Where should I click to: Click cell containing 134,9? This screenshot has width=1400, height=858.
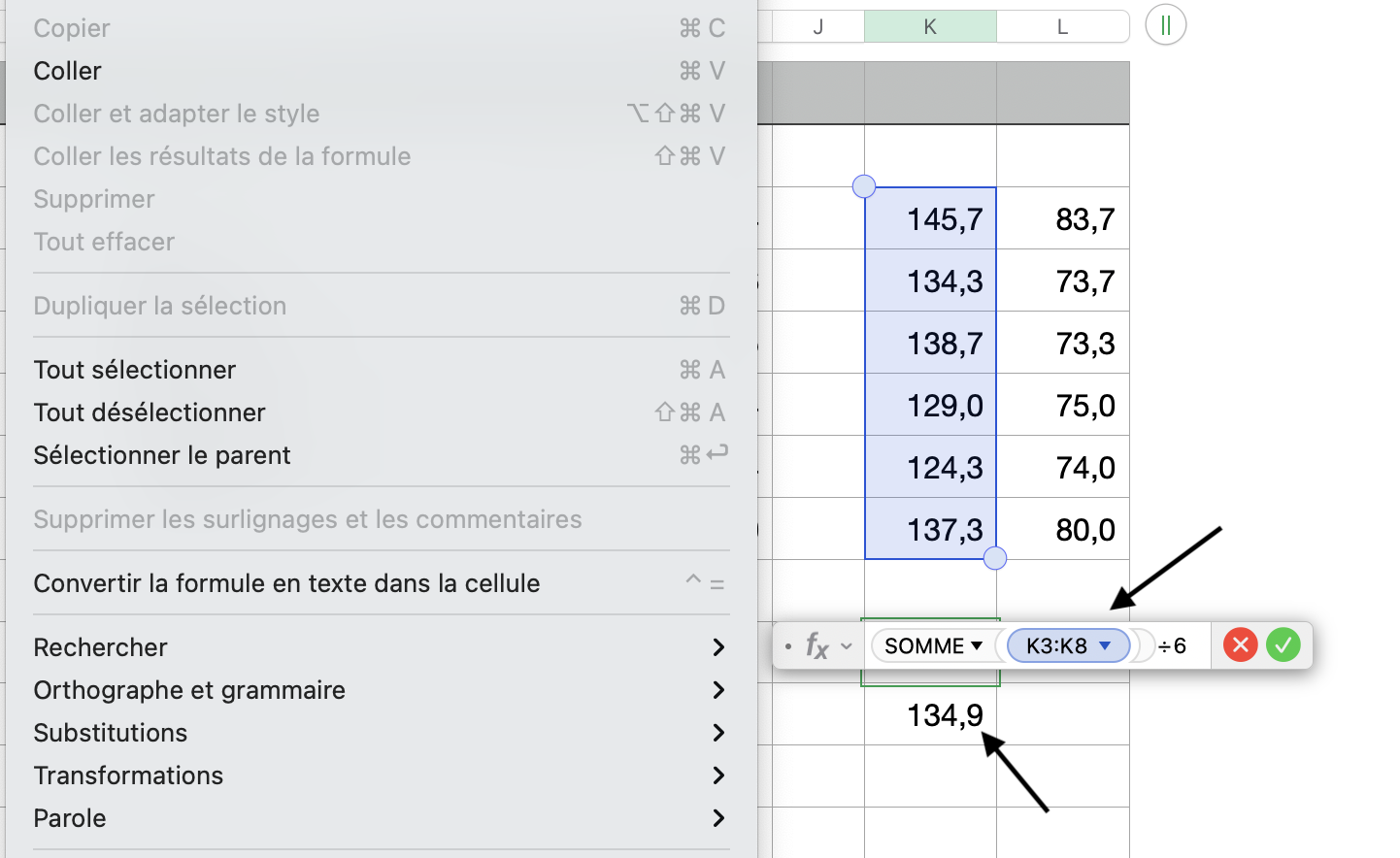click(930, 715)
